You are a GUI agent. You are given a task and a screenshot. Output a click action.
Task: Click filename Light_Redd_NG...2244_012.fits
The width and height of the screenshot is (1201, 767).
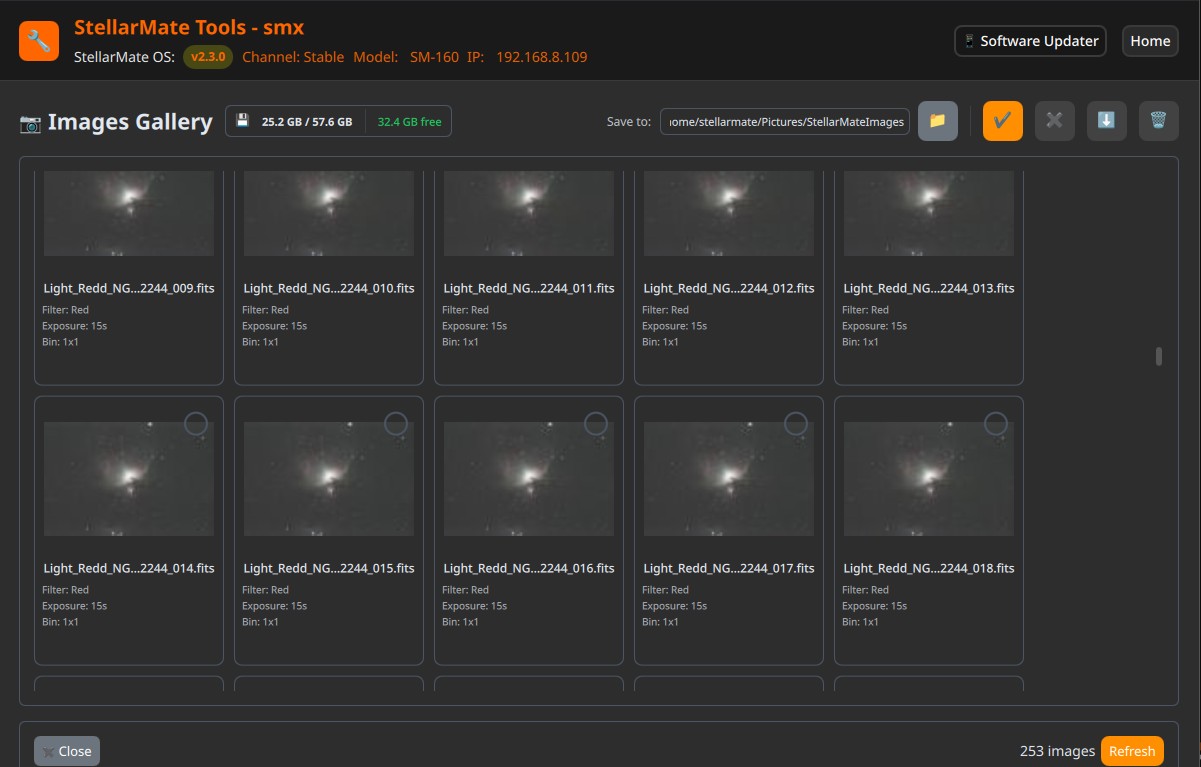[x=729, y=288]
